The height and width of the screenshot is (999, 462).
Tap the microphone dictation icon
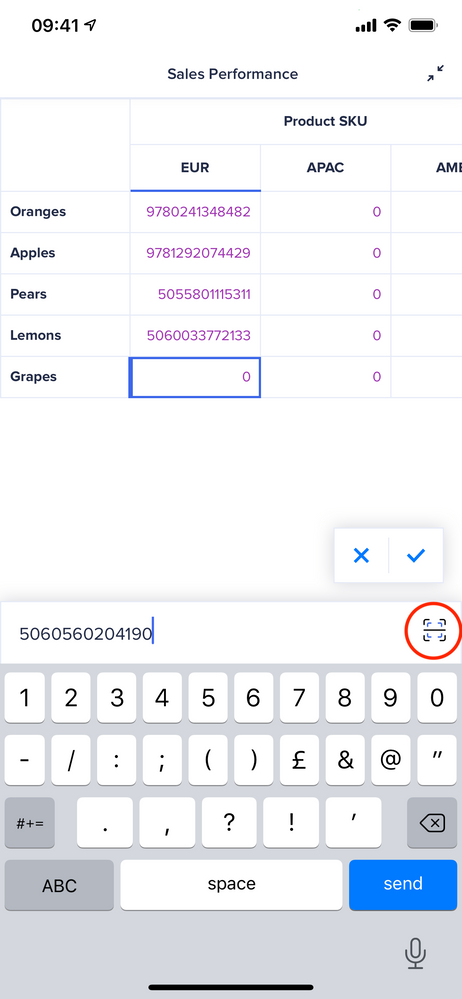(415, 954)
